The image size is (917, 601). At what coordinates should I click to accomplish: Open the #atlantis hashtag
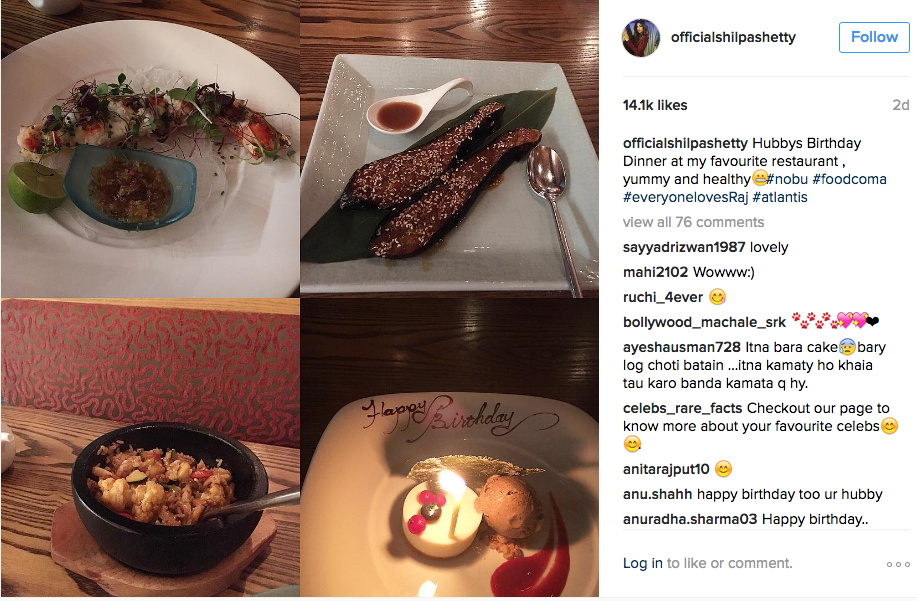pyautogui.click(x=780, y=198)
